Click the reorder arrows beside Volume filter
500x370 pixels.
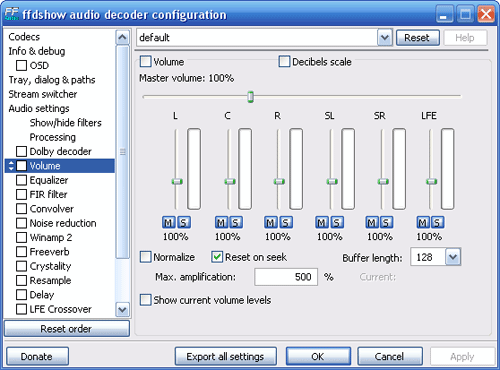(x=11, y=166)
